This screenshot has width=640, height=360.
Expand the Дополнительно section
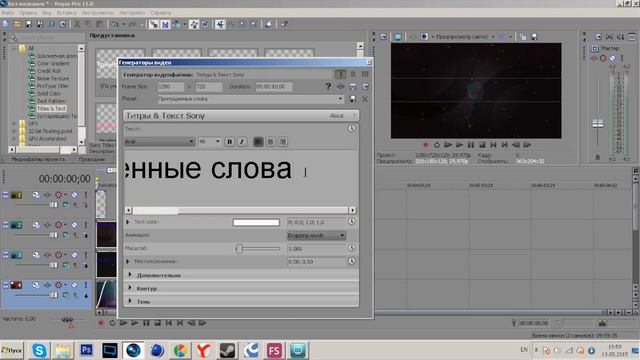130,275
